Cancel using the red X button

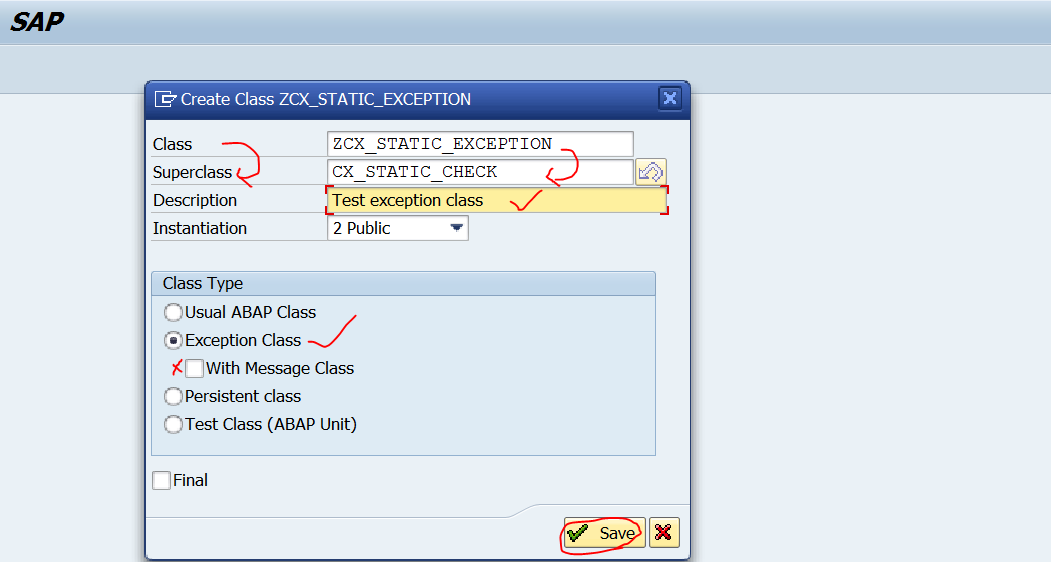[664, 532]
